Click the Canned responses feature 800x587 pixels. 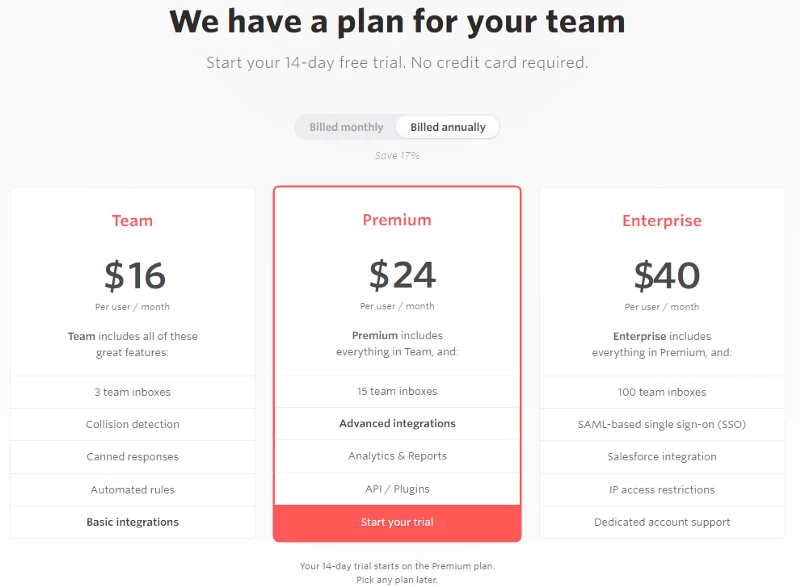[x=131, y=457]
